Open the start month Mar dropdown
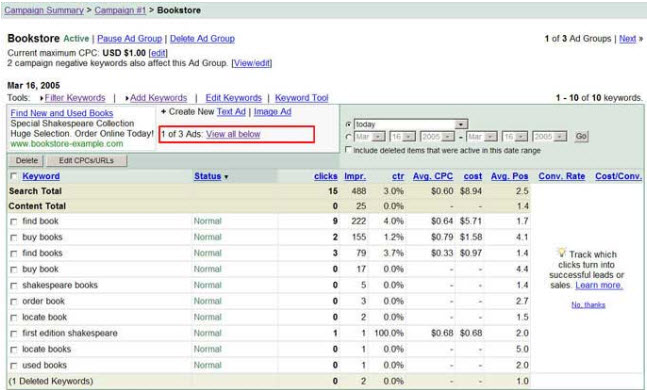The width and height of the screenshot is (647, 390). (370, 137)
